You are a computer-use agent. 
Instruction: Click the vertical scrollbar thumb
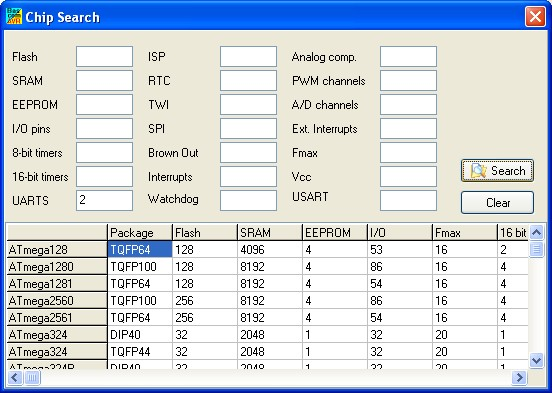(x=537, y=249)
